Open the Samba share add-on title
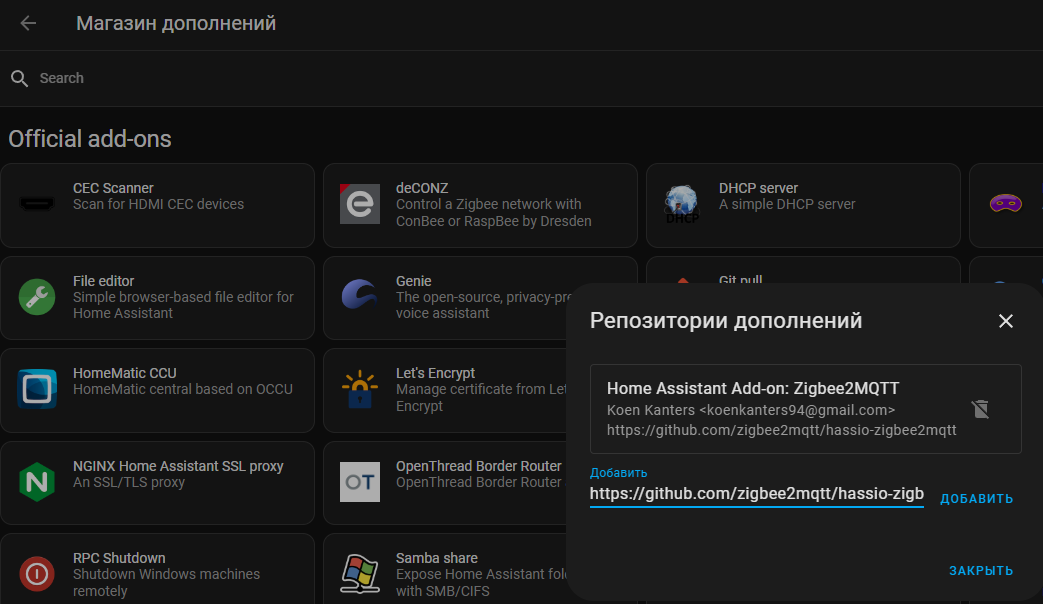The height and width of the screenshot is (604, 1043). (436, 558)
